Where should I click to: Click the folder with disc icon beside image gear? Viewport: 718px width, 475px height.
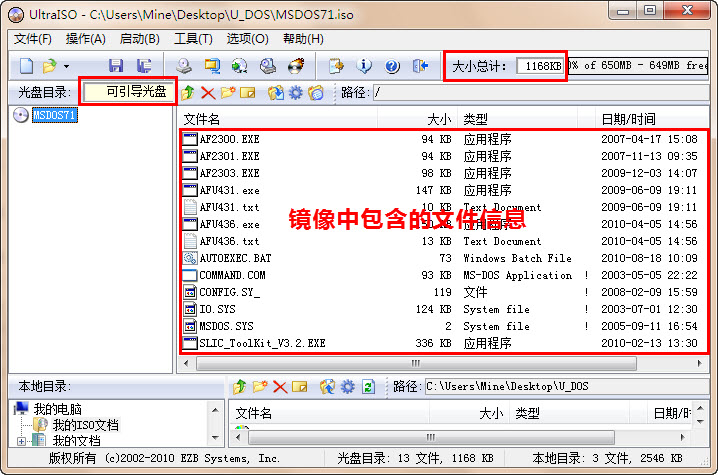point(316,93)
